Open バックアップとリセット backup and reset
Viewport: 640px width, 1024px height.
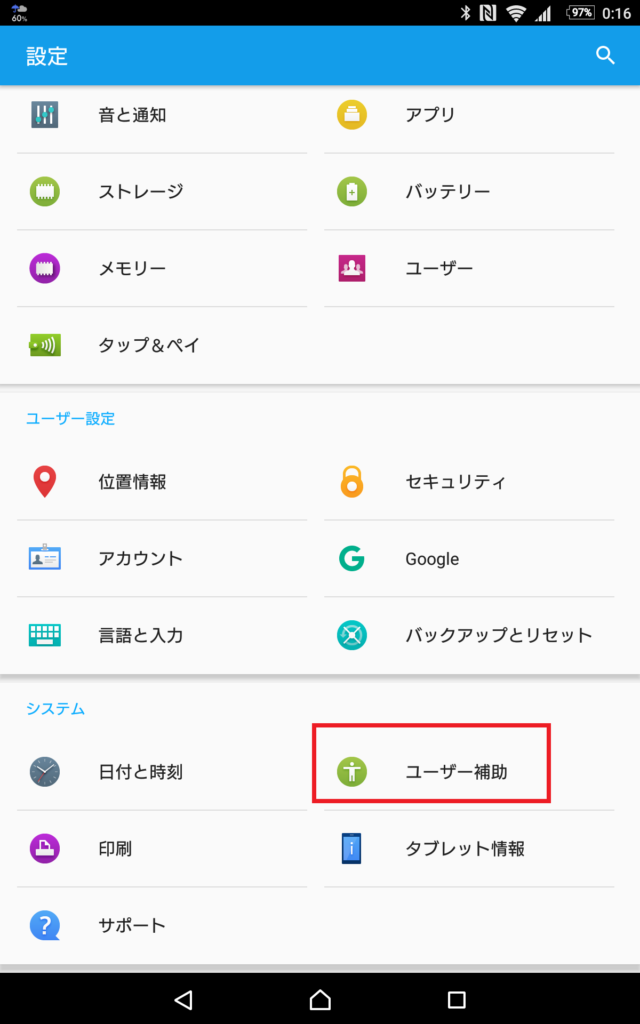(x=498, y=635)
